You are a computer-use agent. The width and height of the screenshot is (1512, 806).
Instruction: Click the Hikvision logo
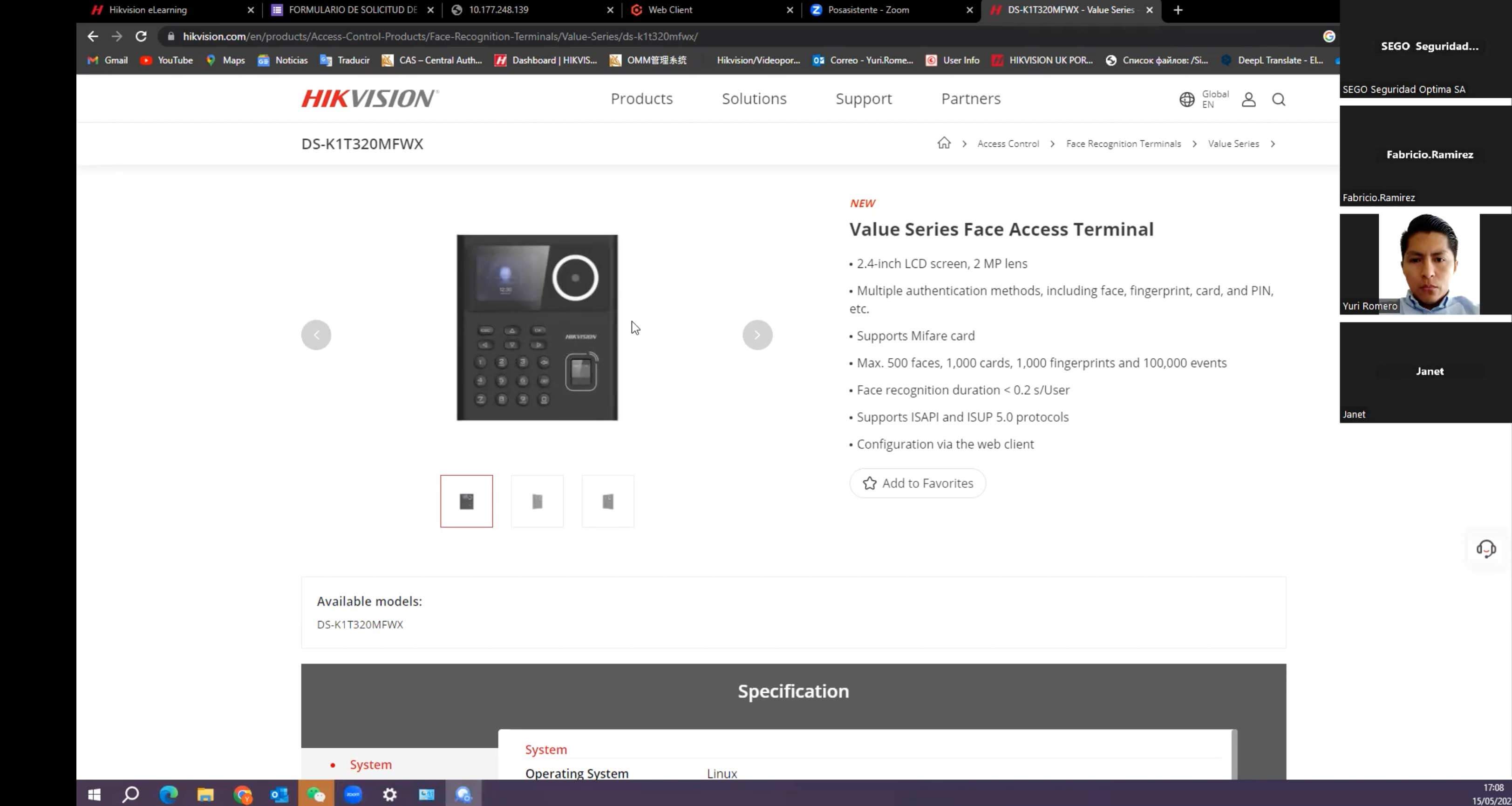point(370,99)
